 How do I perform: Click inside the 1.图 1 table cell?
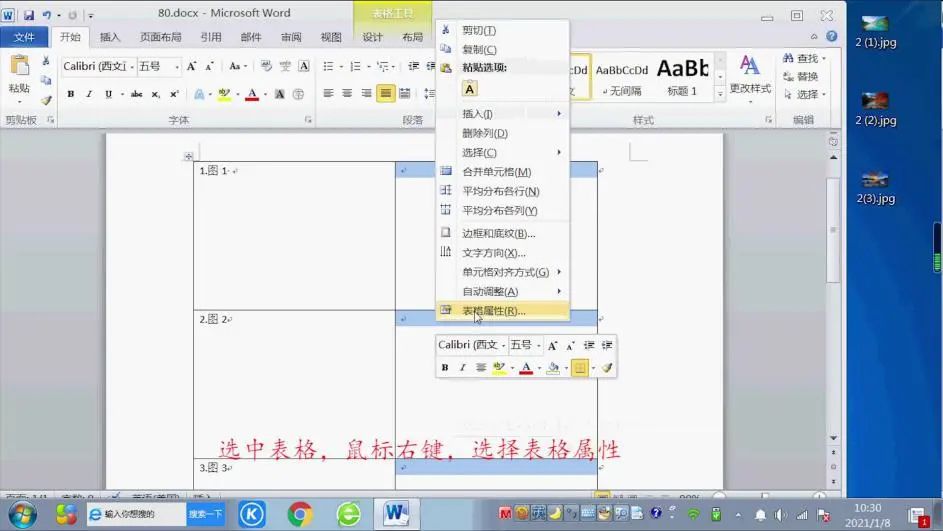(x=294, y=236)
